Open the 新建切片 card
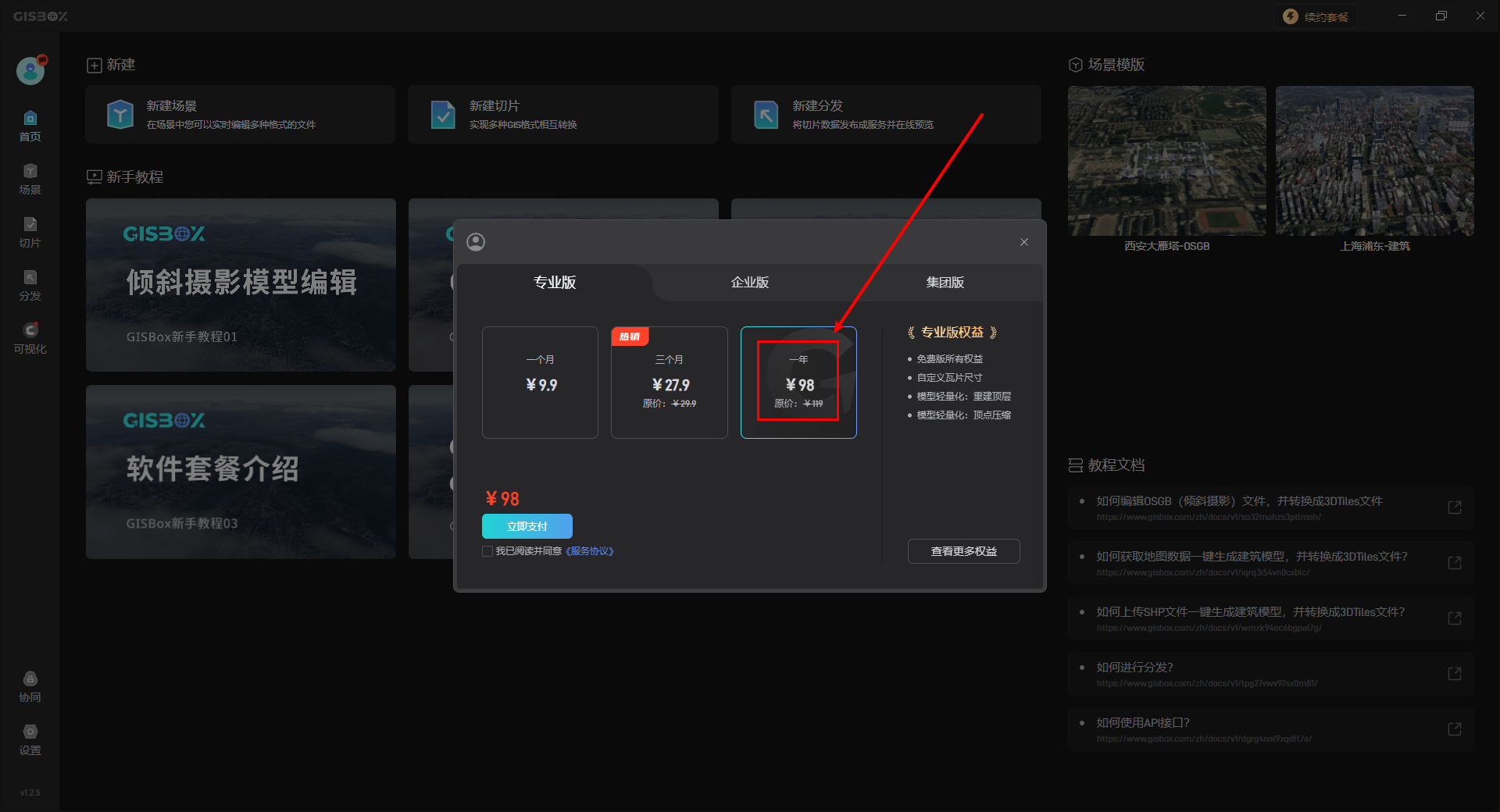This screenshot has height=812, width=1500. coord(563,115)
